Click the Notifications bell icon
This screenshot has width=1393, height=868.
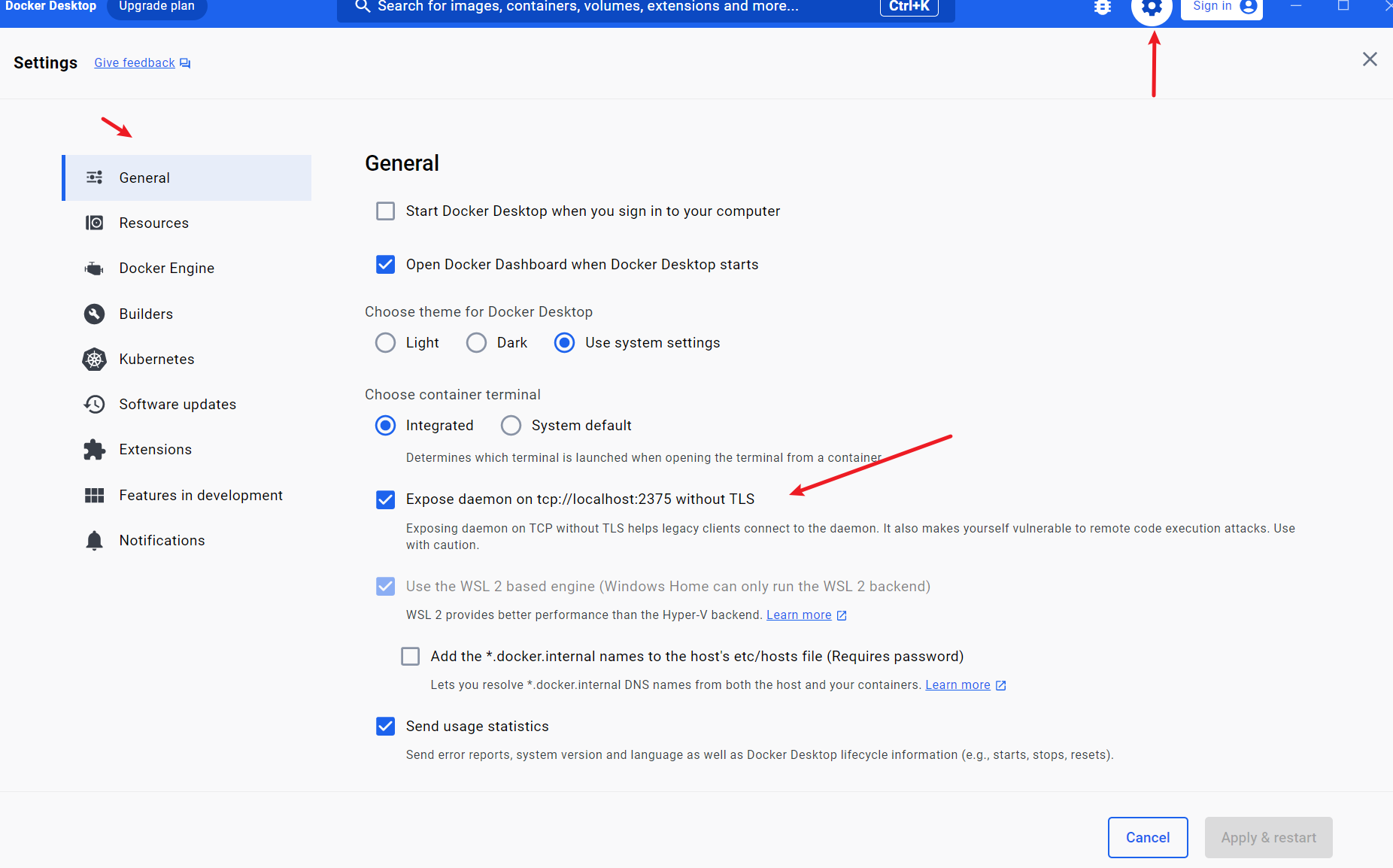pyautogui.click(x=94, y=541)
